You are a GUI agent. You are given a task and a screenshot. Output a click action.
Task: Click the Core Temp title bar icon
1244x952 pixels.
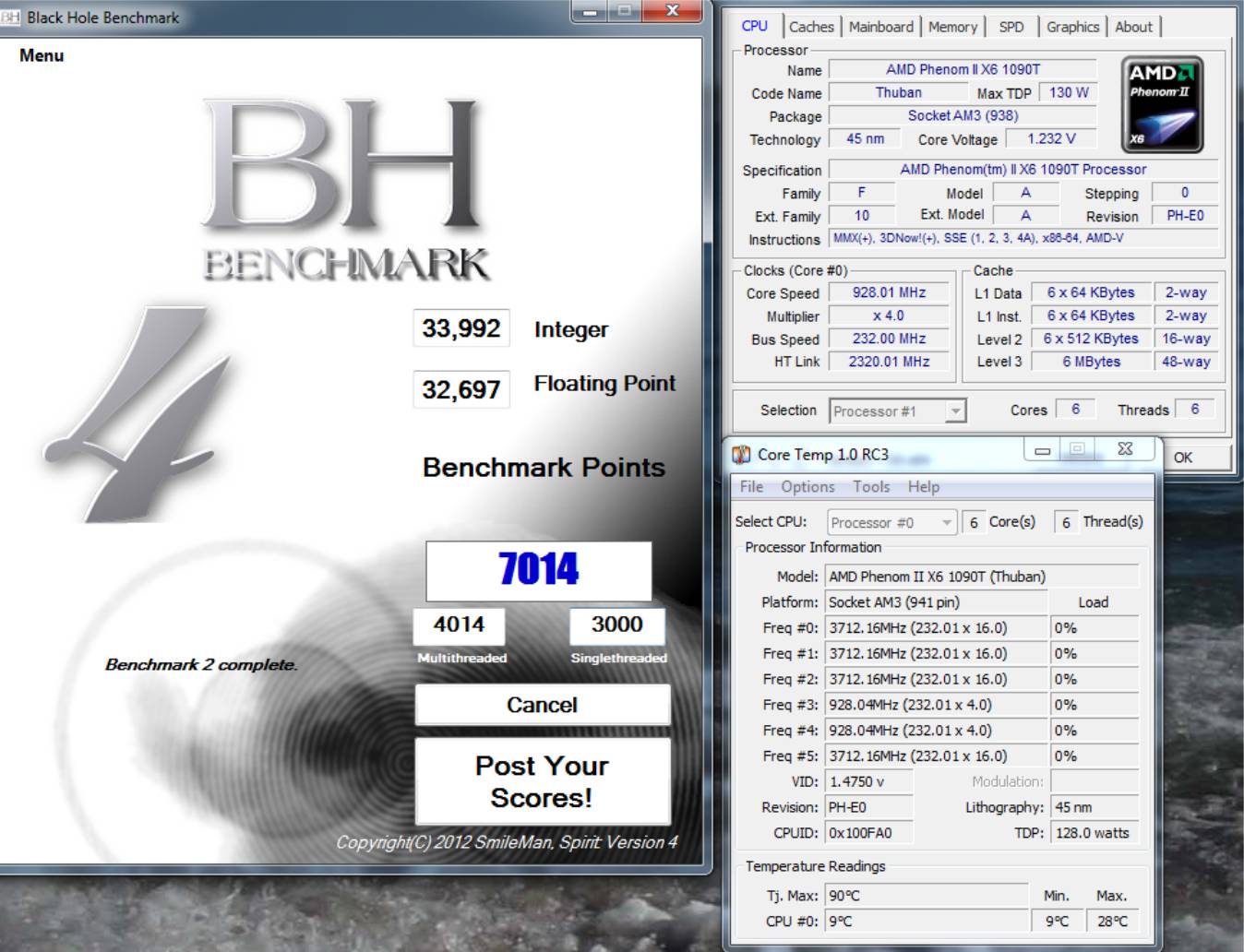coord(741,454)
